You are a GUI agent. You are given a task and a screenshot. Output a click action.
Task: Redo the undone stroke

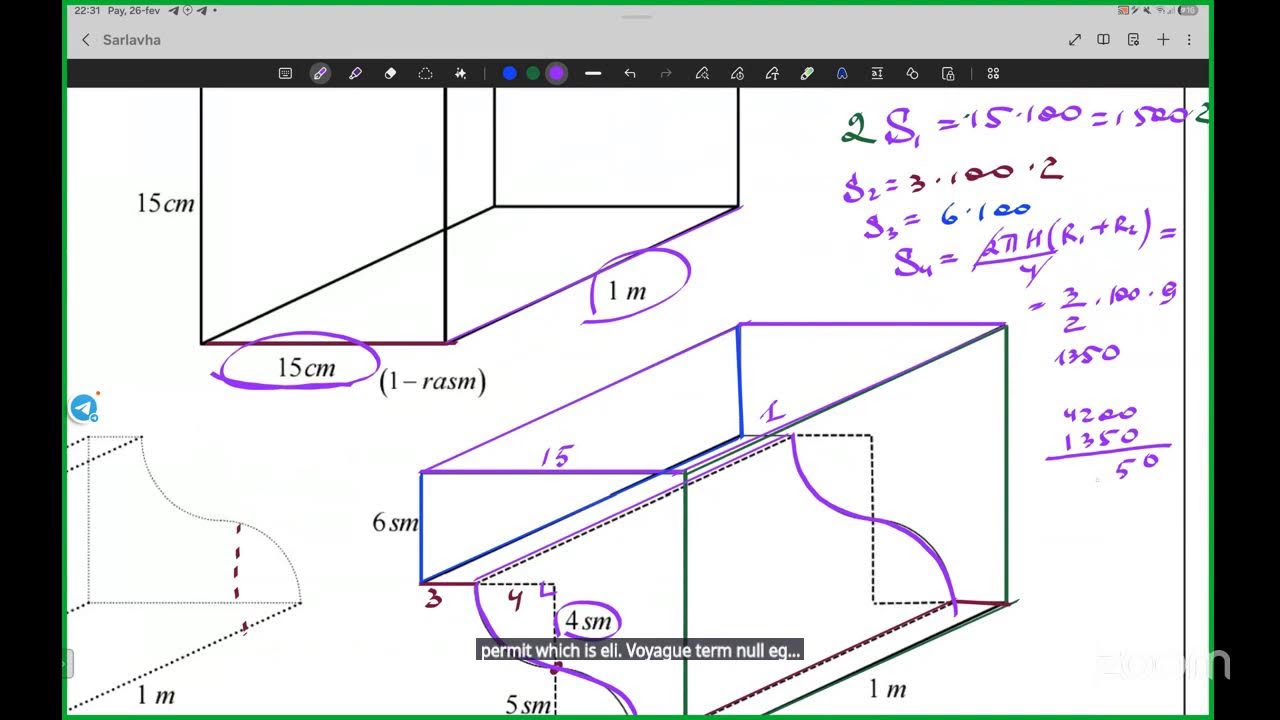(666, 73)
